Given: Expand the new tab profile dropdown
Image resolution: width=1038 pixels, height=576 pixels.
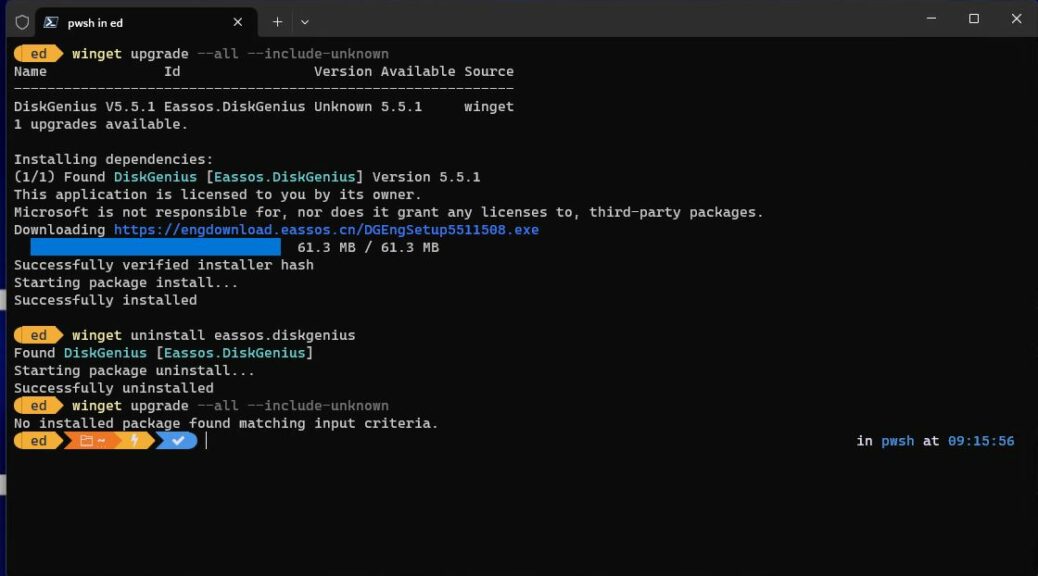Looking at the screenshot, I should click(x=305, y=23).
